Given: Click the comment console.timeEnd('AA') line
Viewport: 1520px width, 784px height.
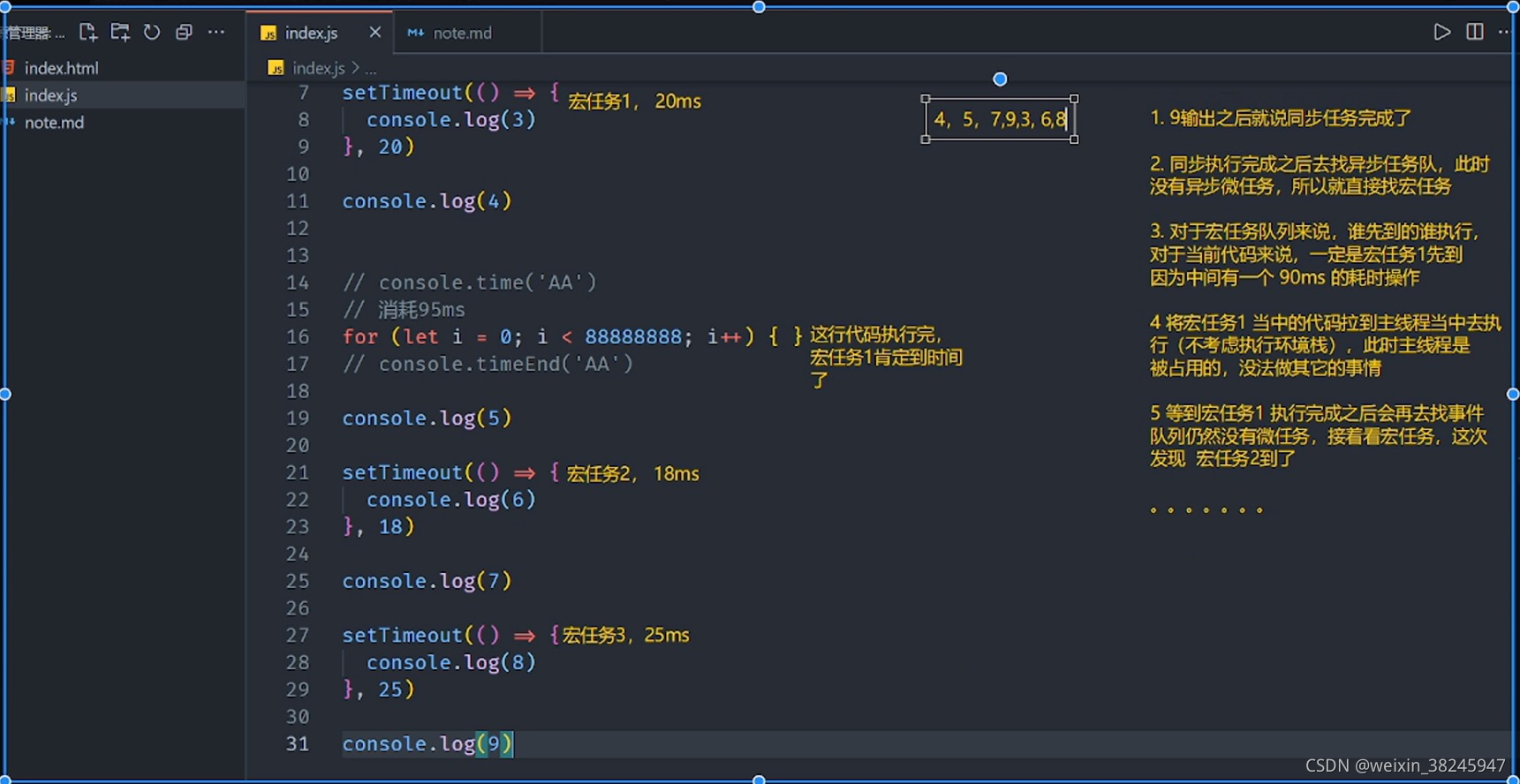Looking at the screenshot, I should click(488, 364).
